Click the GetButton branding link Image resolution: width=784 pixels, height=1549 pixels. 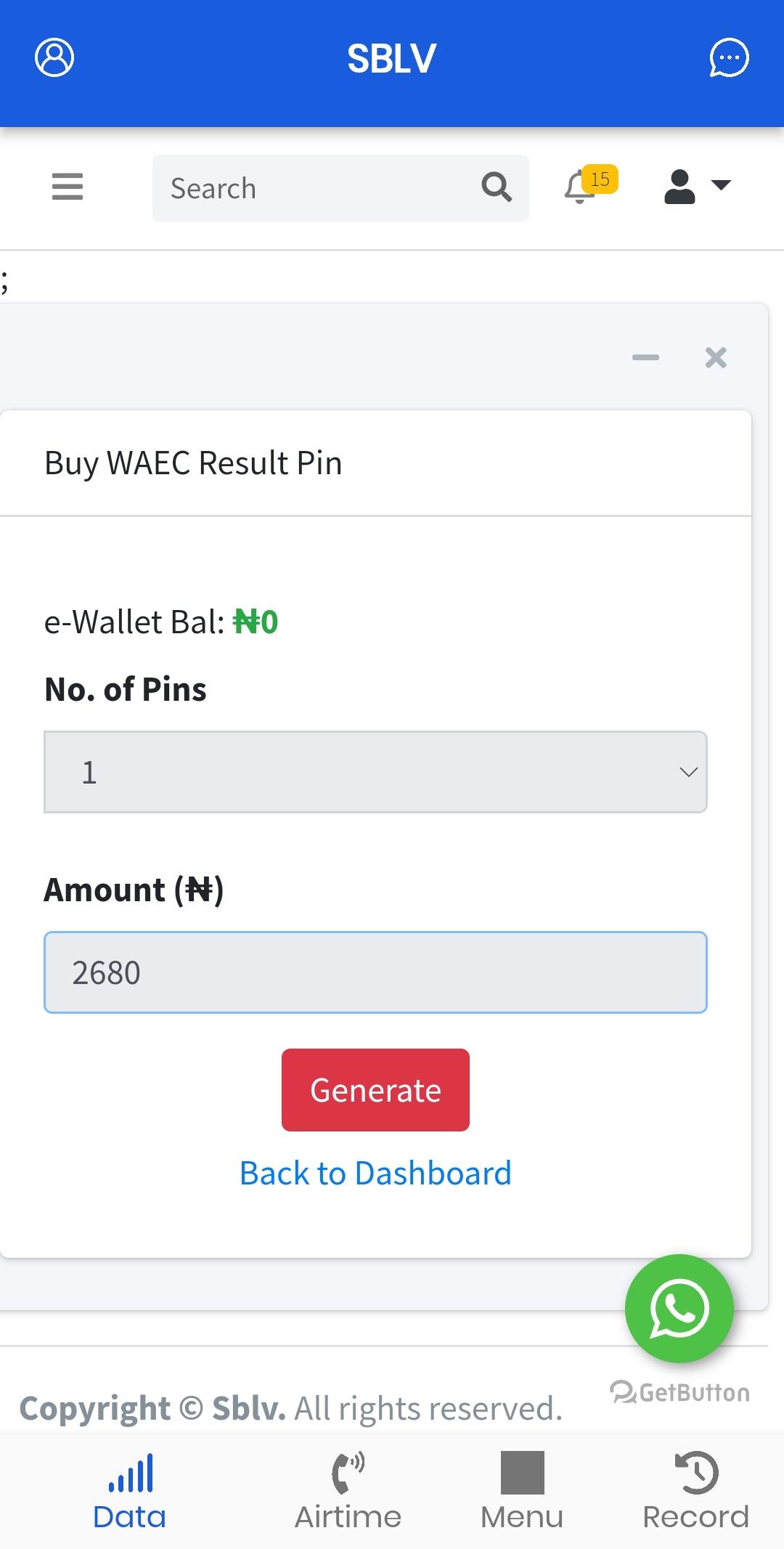680,1392
